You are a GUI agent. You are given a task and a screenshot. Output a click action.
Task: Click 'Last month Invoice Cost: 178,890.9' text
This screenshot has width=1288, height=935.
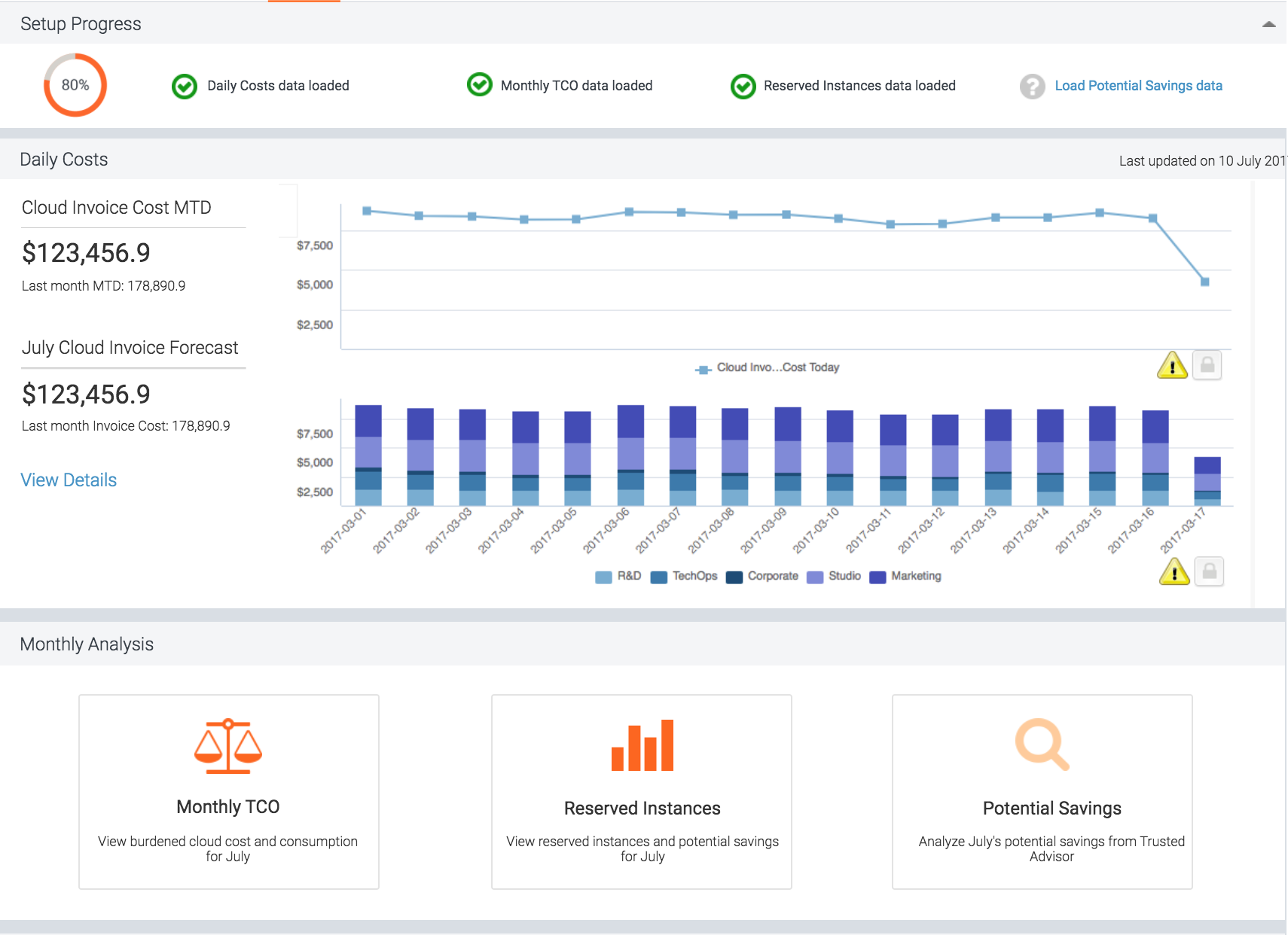[126, 426]
